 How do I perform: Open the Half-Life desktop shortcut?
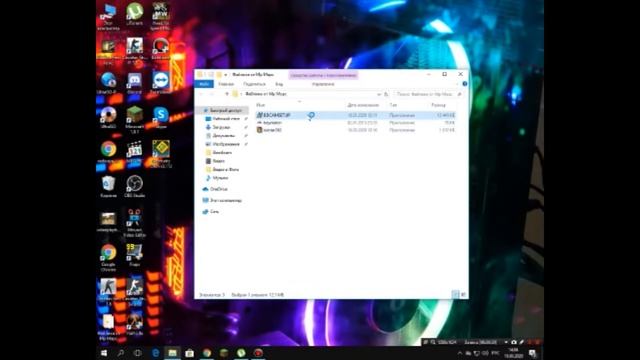pos(134,324)
